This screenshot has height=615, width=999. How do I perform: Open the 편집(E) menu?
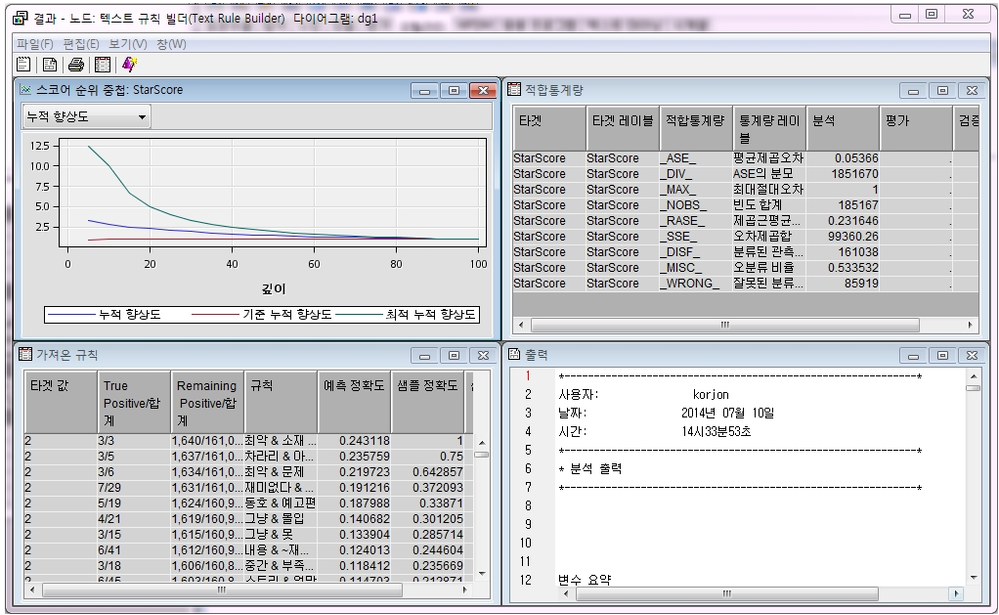coord(81,44)
